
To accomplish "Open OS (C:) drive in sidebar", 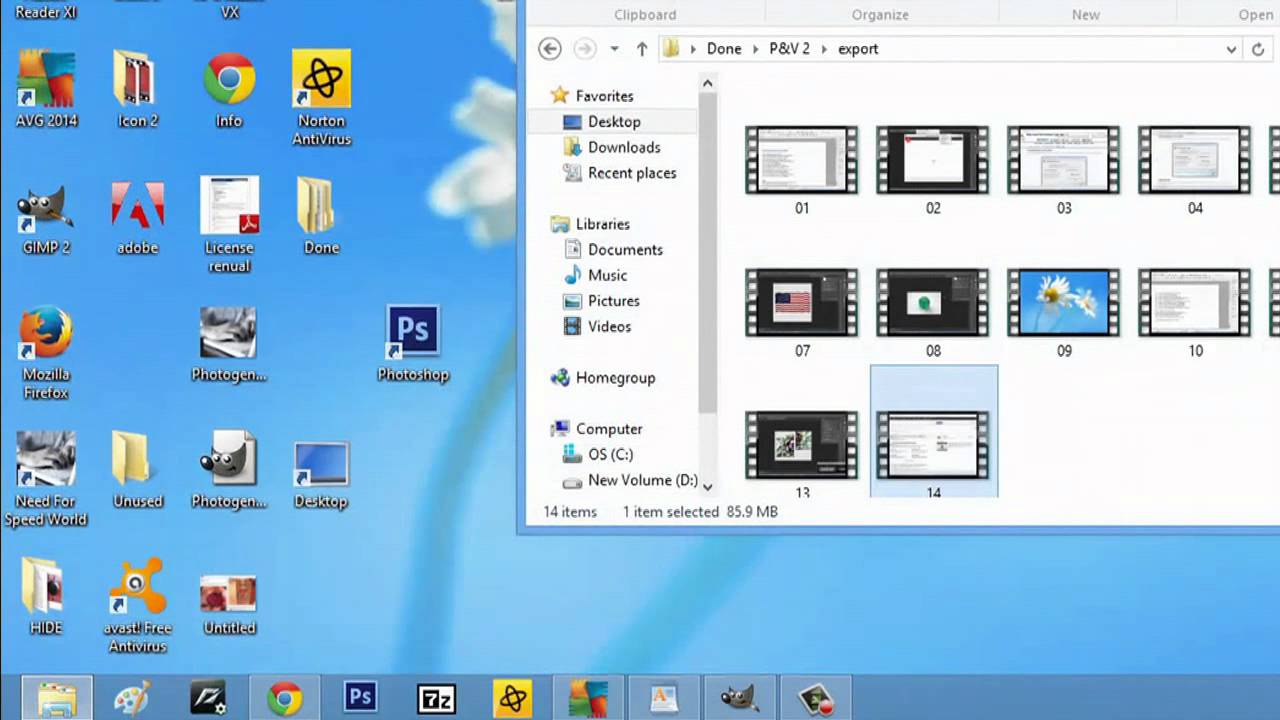I will coord(610,454).
